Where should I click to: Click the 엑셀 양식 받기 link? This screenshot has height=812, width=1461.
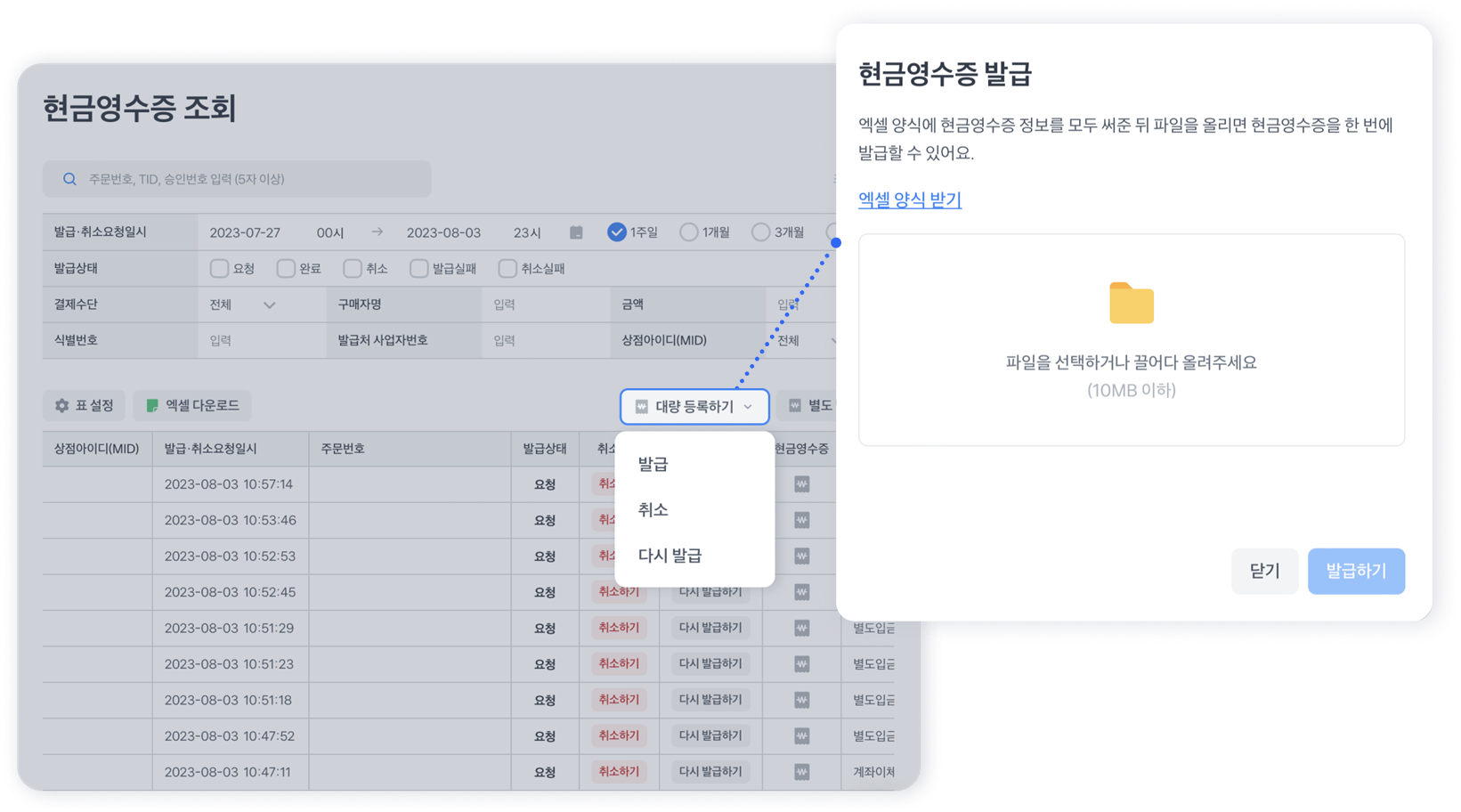[x=909, y=199]
